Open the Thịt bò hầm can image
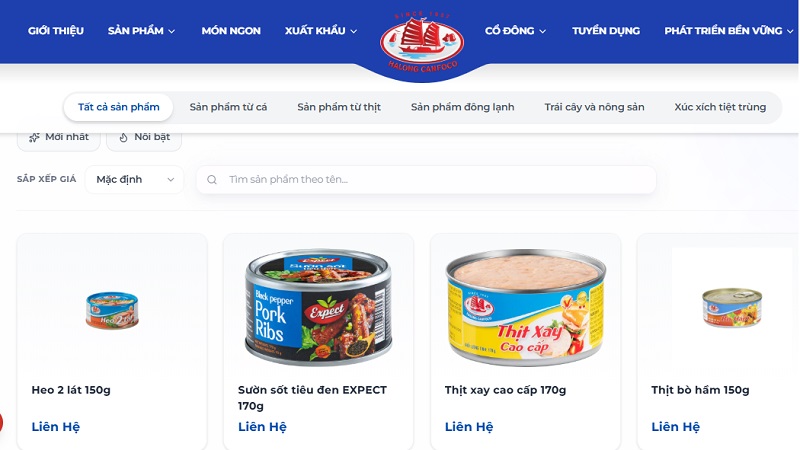This screenshot has height=450, width=800. pyautogui.click(x=732, y=307)
